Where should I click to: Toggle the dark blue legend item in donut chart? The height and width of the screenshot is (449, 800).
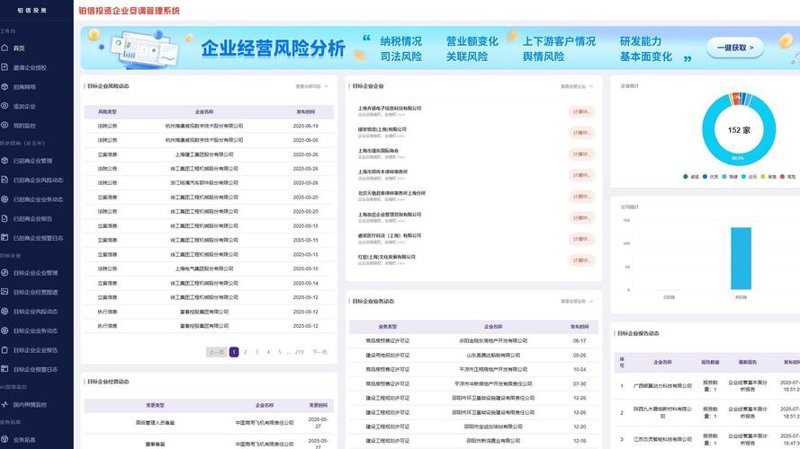[710, 177]
